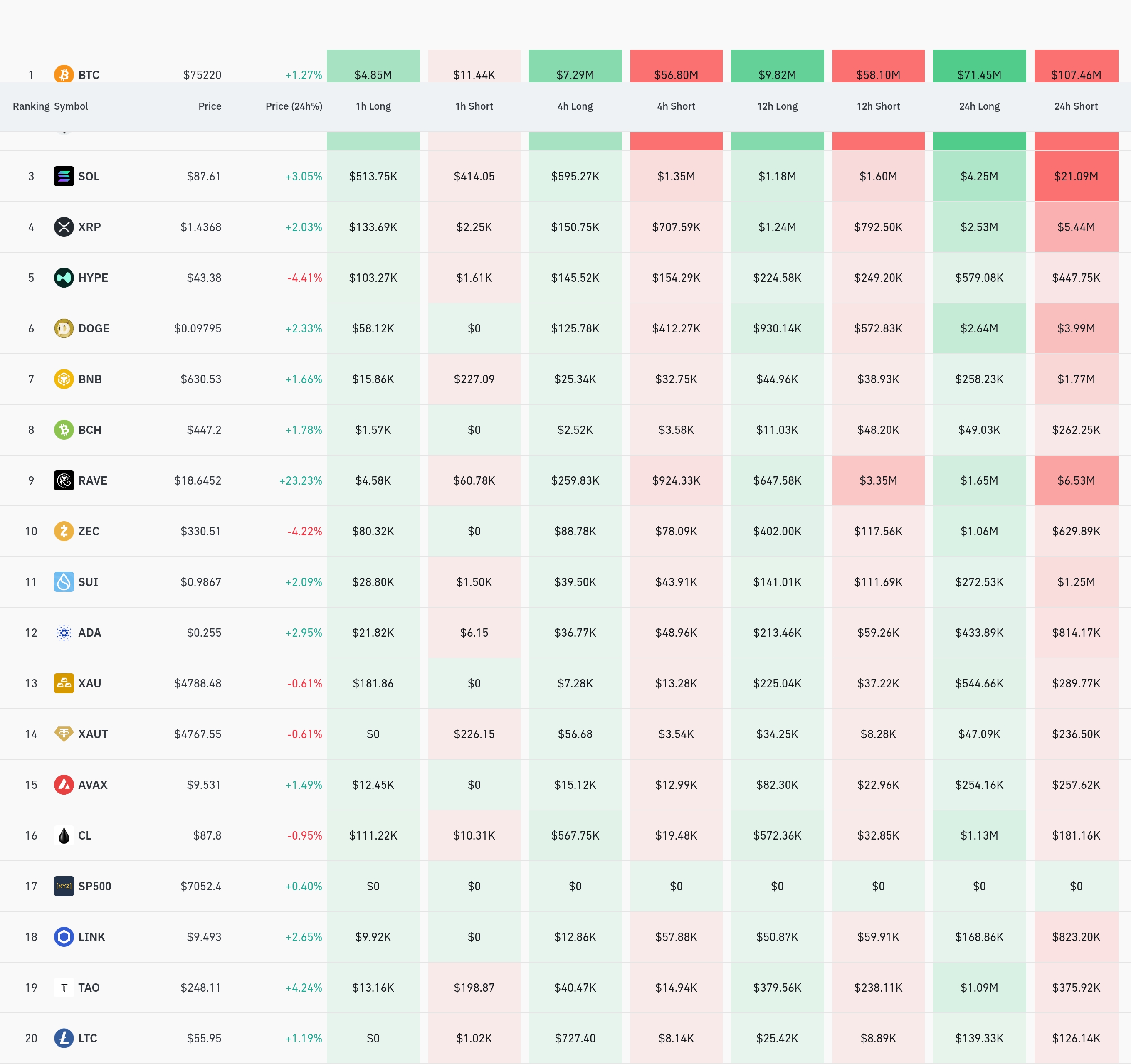Click the LTC coin icon
1131x1064 pixels.
(64, 1038)
